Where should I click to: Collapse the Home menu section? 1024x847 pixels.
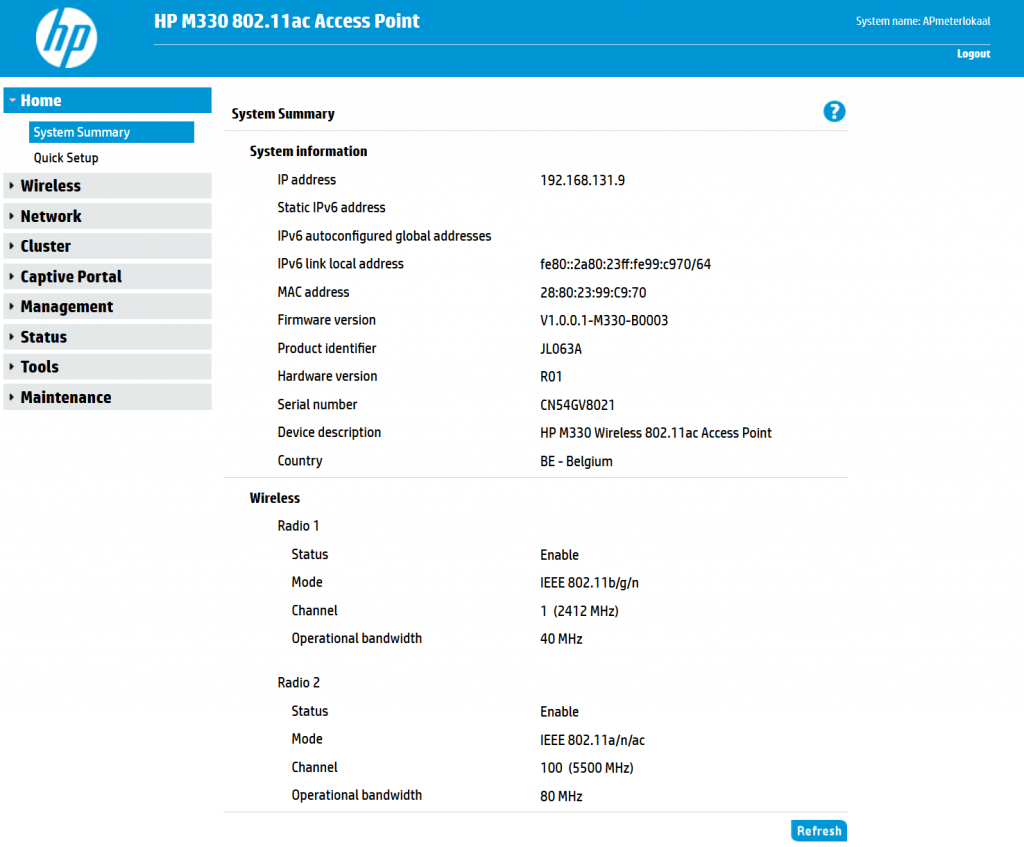tap(107, 101)
